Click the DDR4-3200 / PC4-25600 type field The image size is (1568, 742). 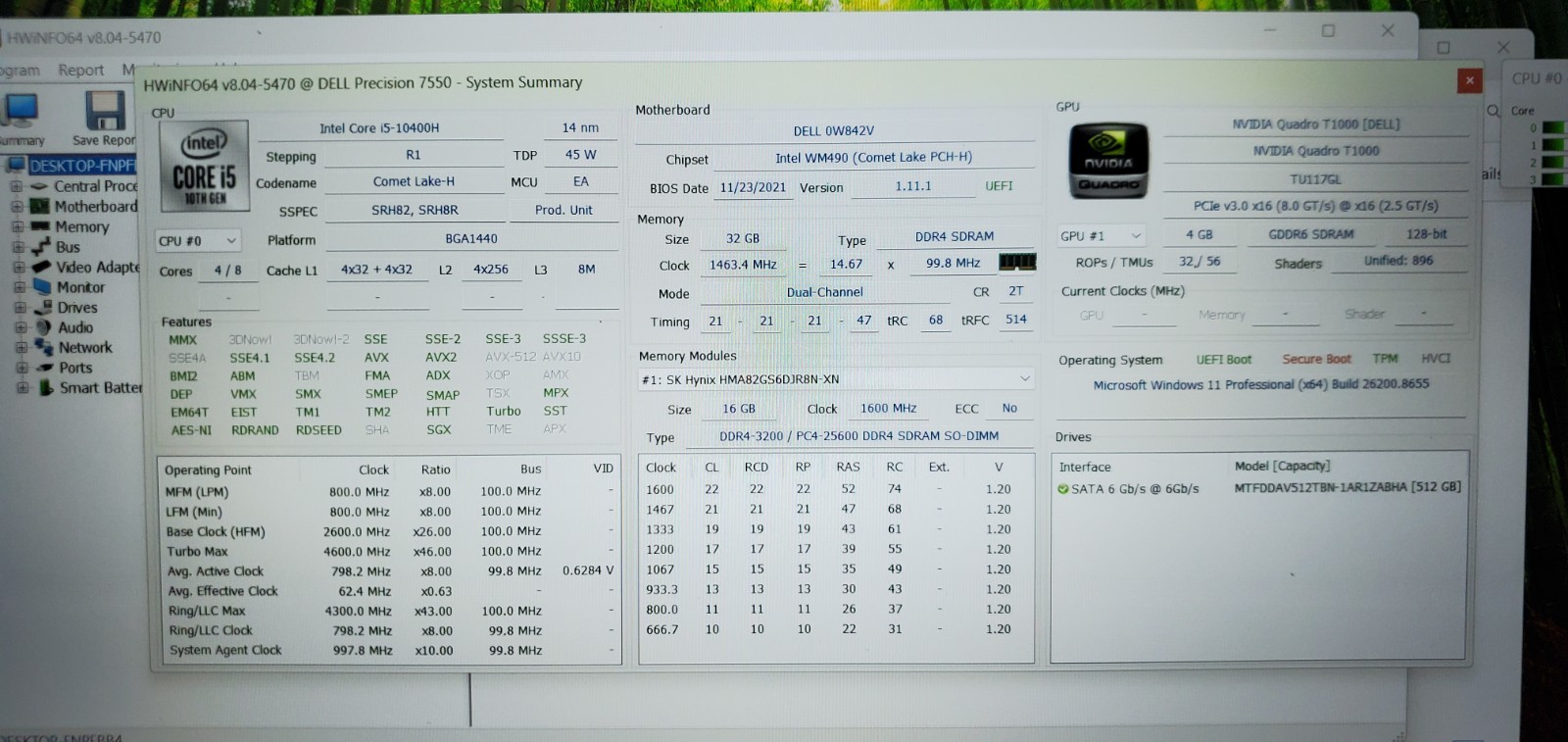coord(859,436)
